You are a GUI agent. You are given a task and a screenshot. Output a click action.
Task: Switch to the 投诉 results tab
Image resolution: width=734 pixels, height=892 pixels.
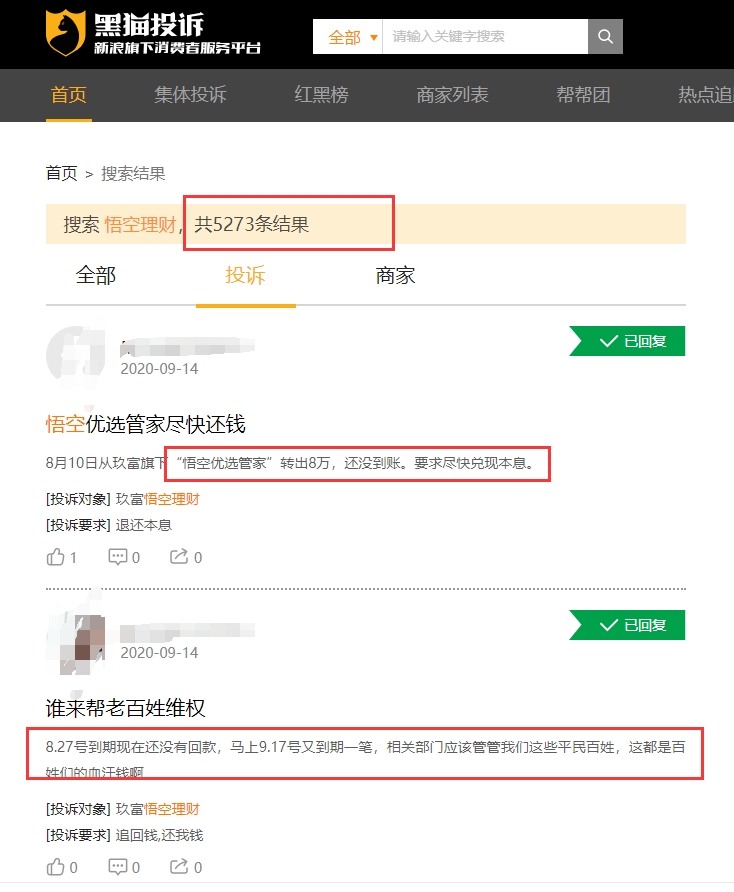[245, 275]
